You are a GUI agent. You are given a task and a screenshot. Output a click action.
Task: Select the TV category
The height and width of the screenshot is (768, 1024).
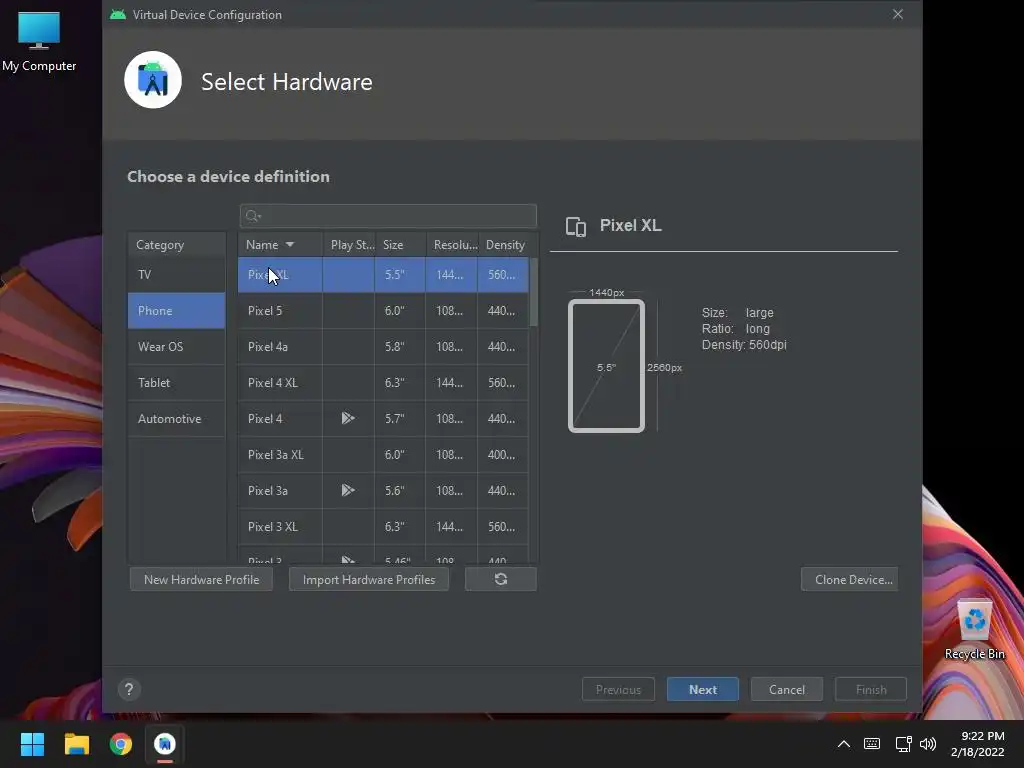(176, 275)
